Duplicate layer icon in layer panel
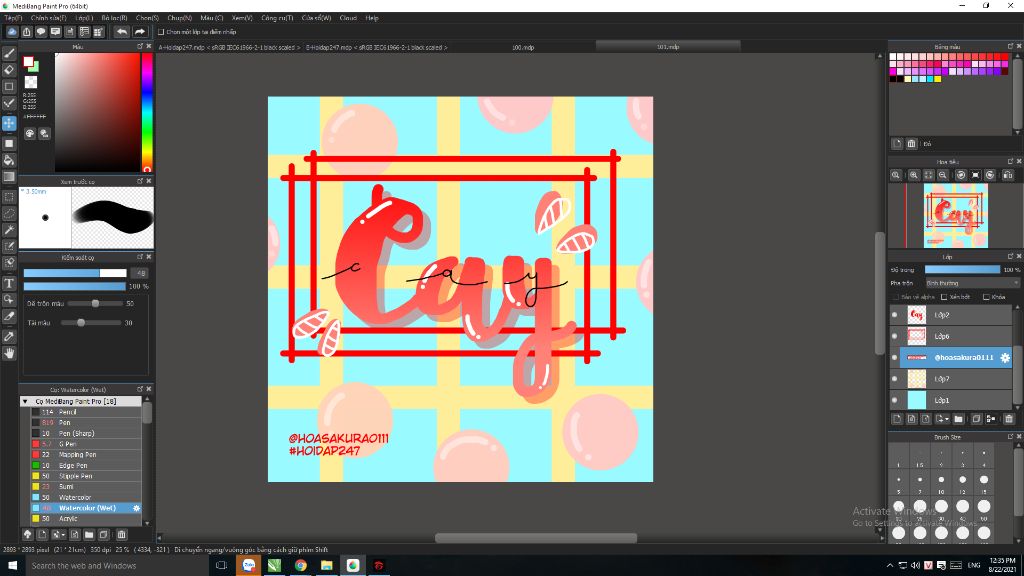This screenshot has width=1024, height=576. tap(976, 419)
